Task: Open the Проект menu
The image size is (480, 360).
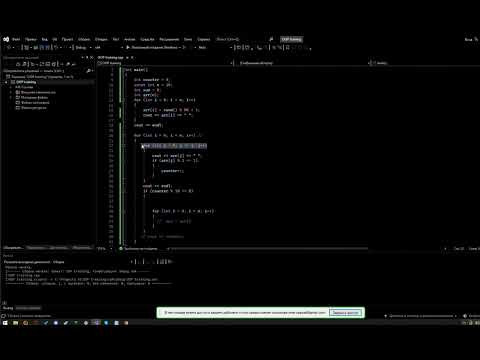Action: coord(67,39)
